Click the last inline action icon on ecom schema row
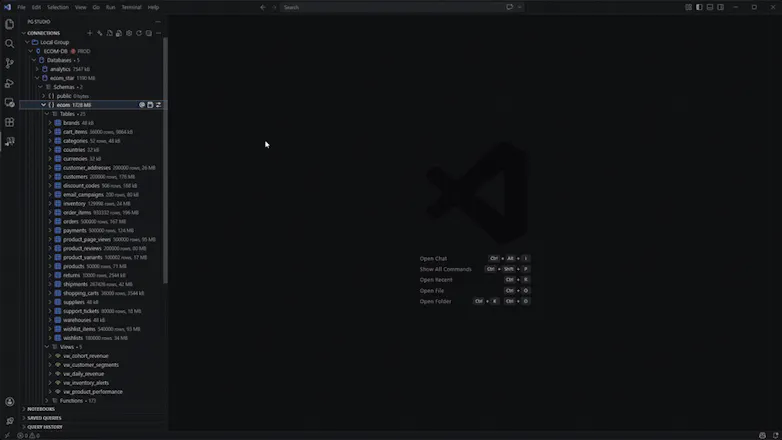Viewport: 782px width, 440px height. point(159,105)
